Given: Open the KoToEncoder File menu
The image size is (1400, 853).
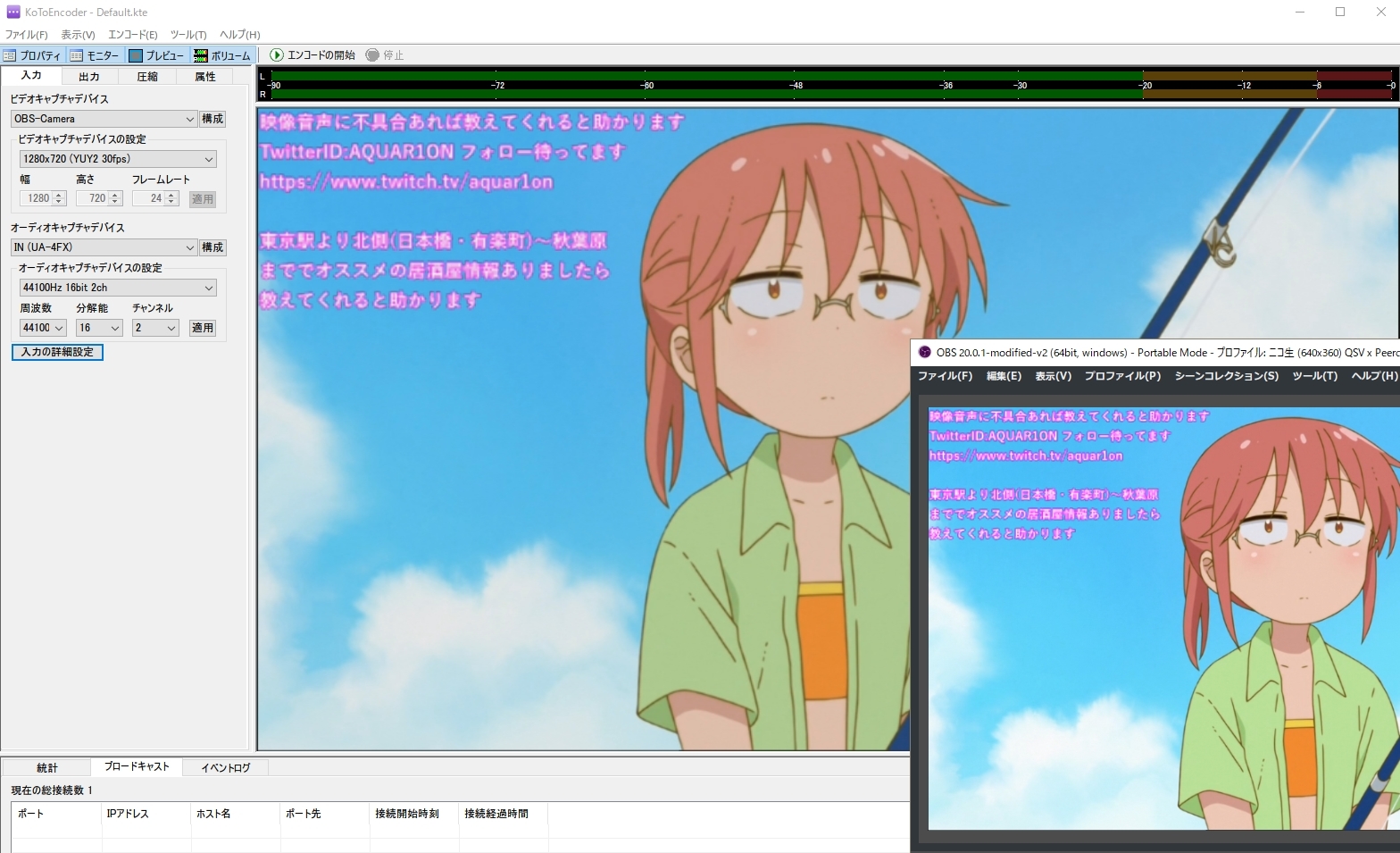Looking at the screenshot, I should click(x=26, y=35).
